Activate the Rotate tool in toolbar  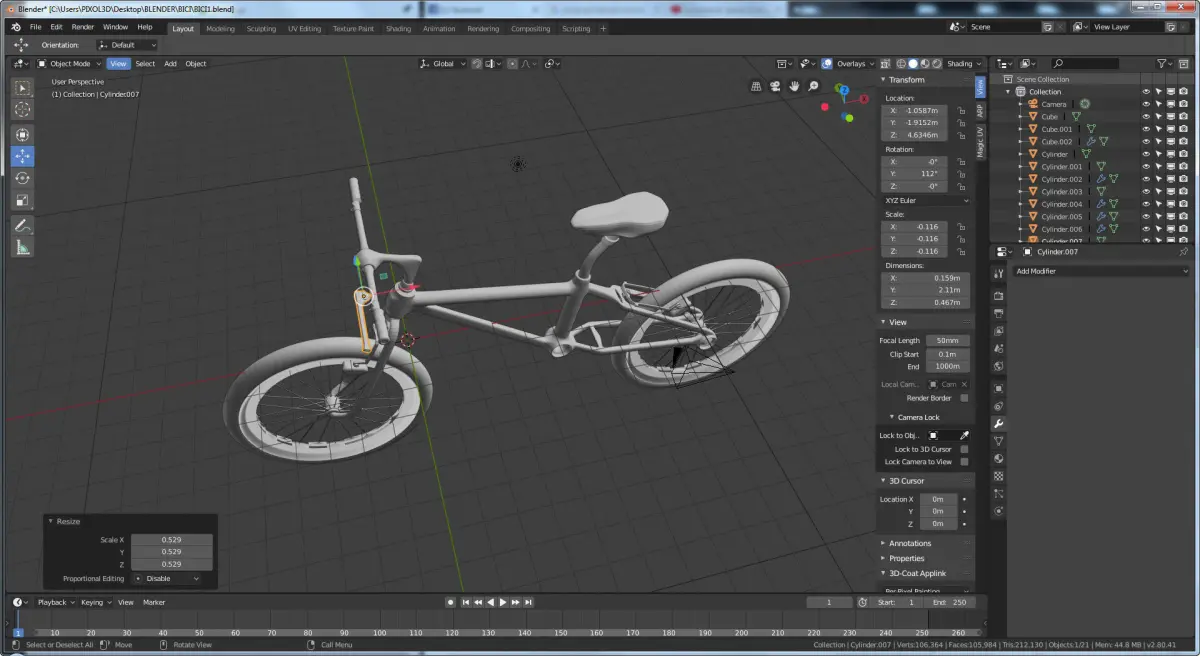tap(22, 178)
